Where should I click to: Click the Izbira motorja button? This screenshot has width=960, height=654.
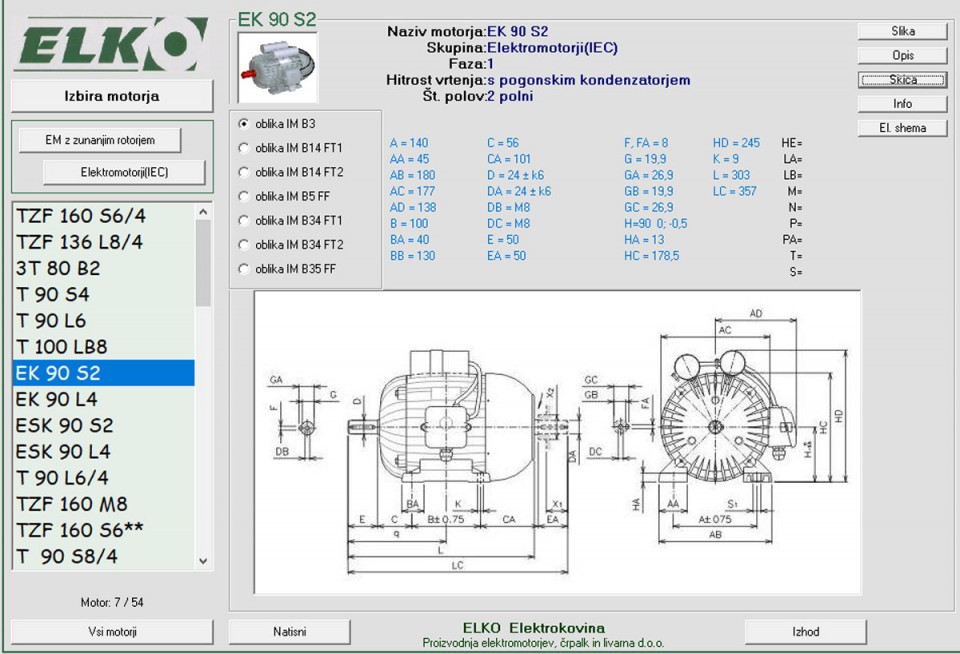tap(112, 96)
